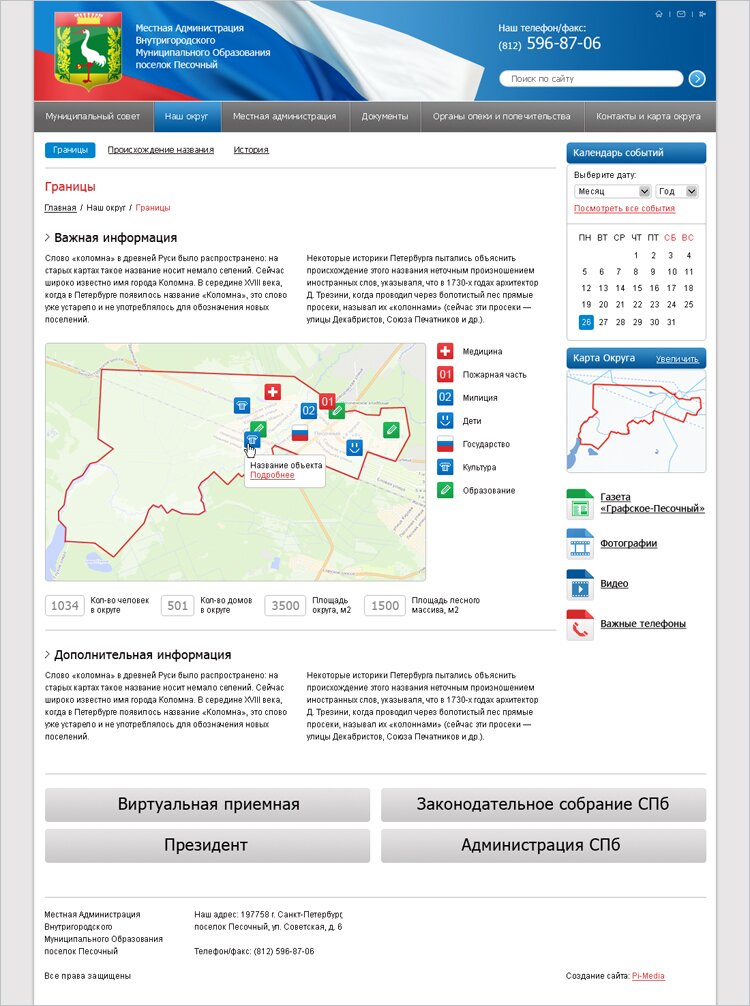This screenshot has height=1006, width=750.
Task: Click the Подробнее link in map tooltip
Action: tap(272, 475)
